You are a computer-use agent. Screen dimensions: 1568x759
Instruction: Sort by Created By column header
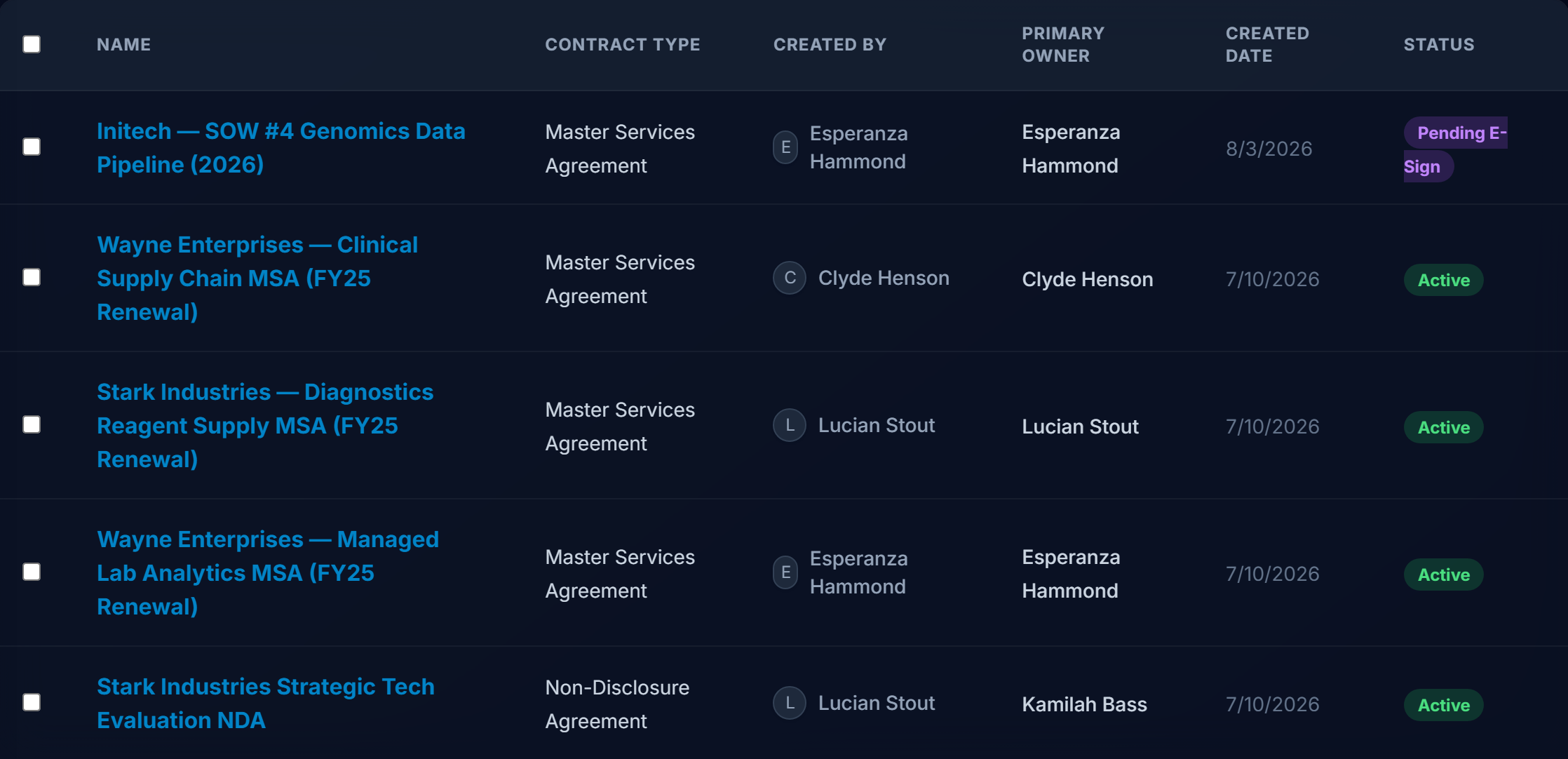[x=830, y=44]
